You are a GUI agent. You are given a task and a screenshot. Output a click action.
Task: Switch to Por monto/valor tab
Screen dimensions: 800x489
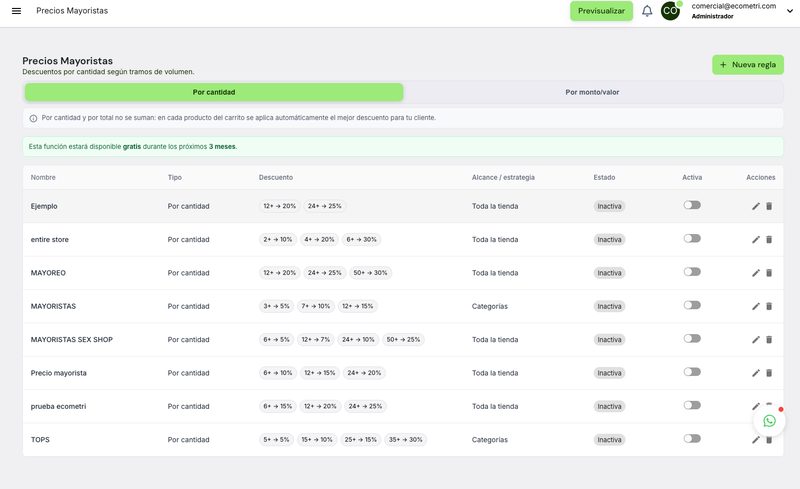(592, 92)
